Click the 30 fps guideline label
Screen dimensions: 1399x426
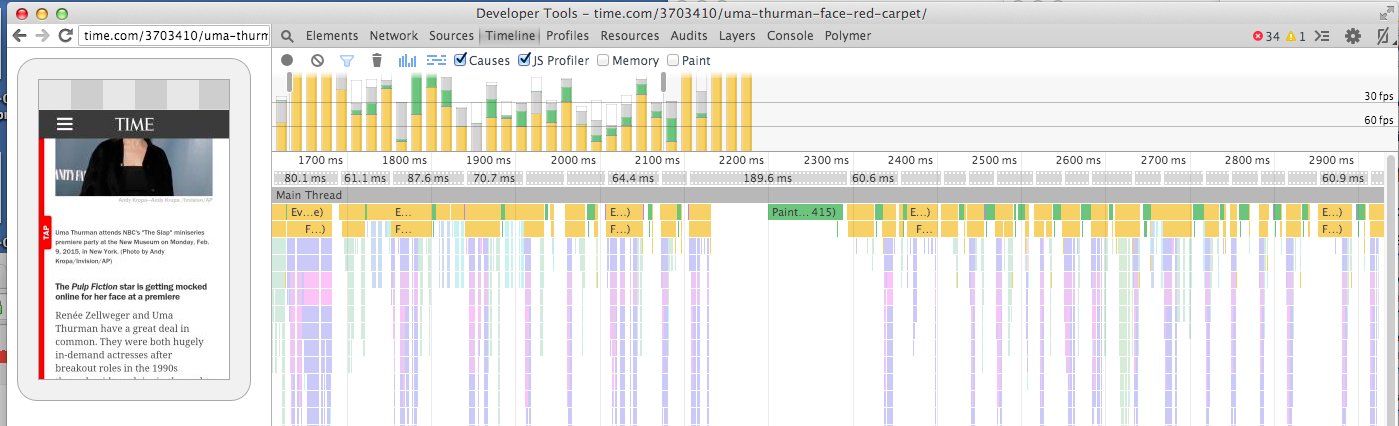(x=1378, y=97)
